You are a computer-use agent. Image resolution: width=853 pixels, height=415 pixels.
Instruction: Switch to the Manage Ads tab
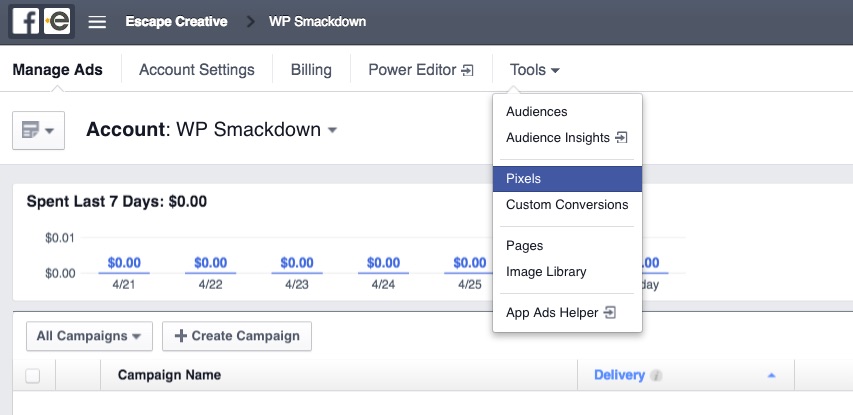pyautogui.click(x=58, y=70)
